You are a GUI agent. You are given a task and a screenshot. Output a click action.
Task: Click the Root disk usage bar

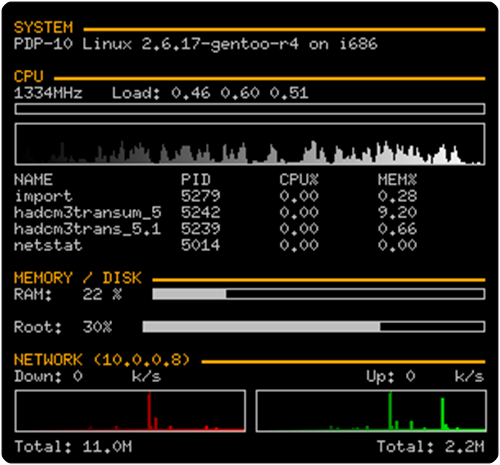click(x=314, y=327)
